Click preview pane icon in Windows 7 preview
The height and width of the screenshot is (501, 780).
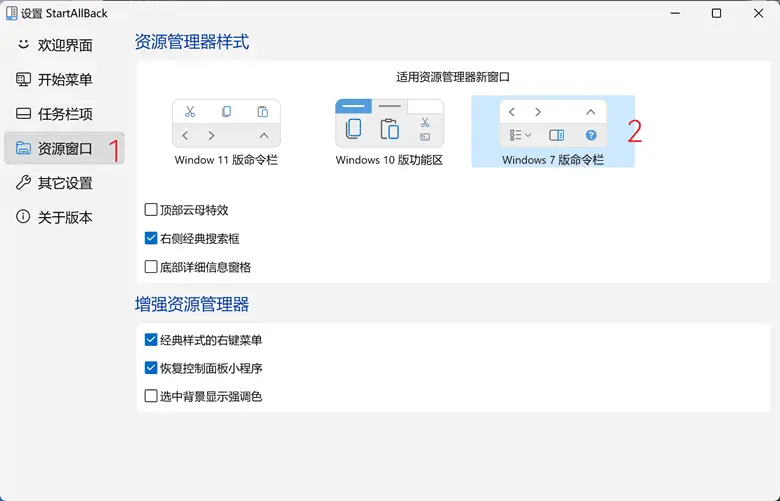click(x=556, y=135)
